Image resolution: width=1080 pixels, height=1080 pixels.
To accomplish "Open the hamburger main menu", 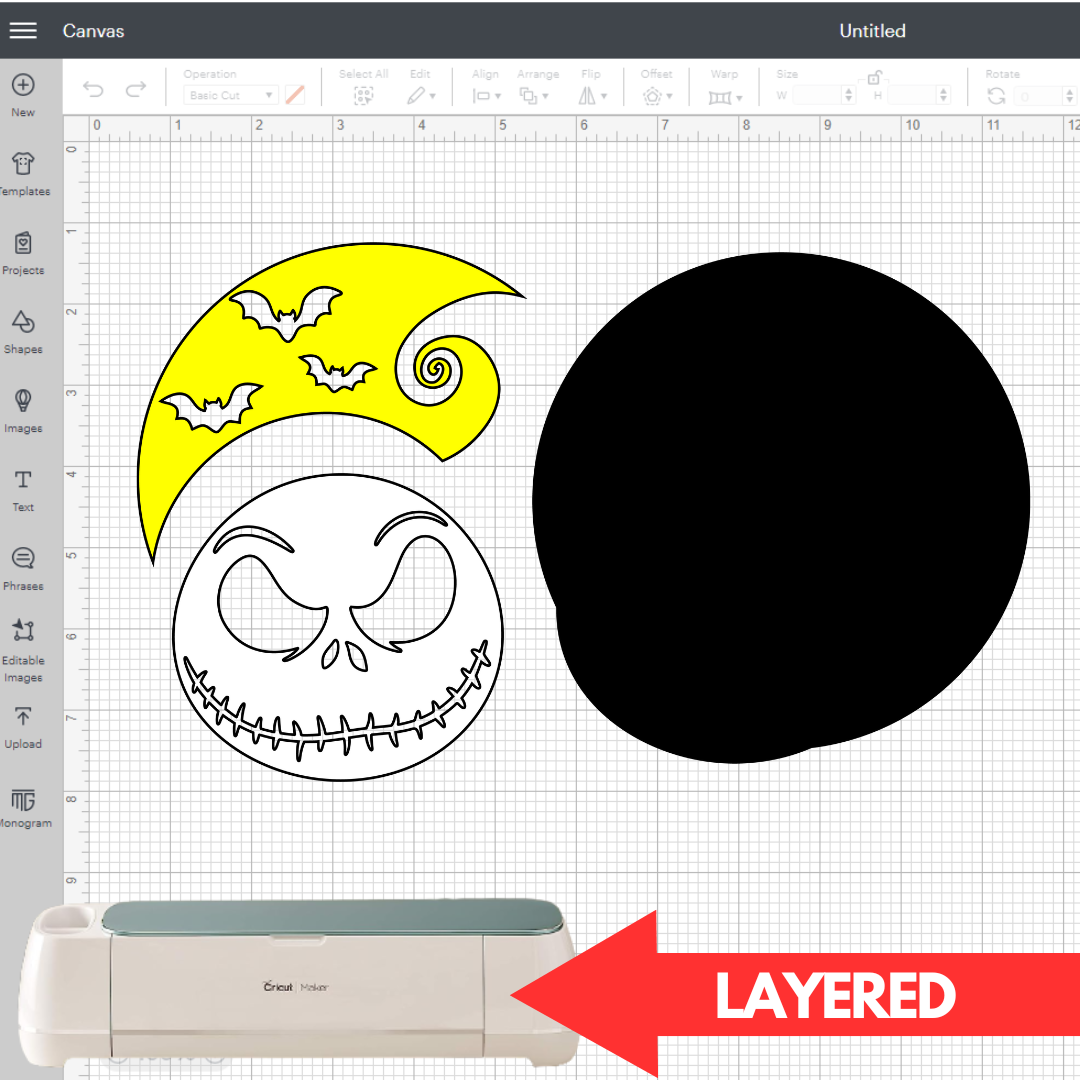I will (x=23, y=30).
